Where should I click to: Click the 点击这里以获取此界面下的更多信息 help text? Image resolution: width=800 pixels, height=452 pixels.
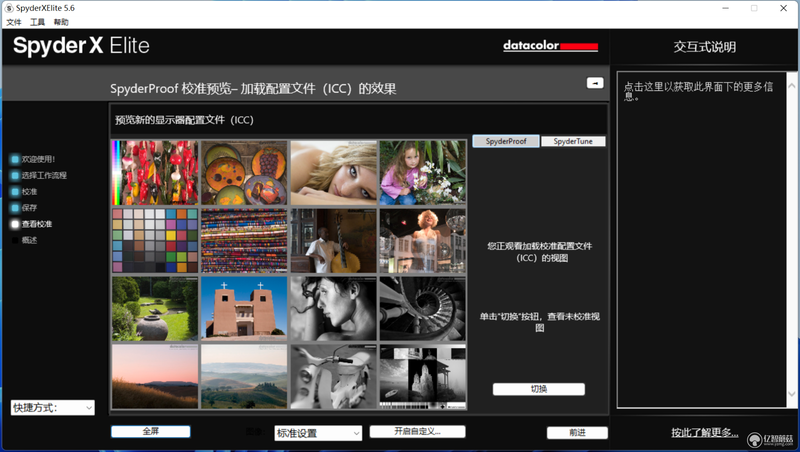point(698,91)
